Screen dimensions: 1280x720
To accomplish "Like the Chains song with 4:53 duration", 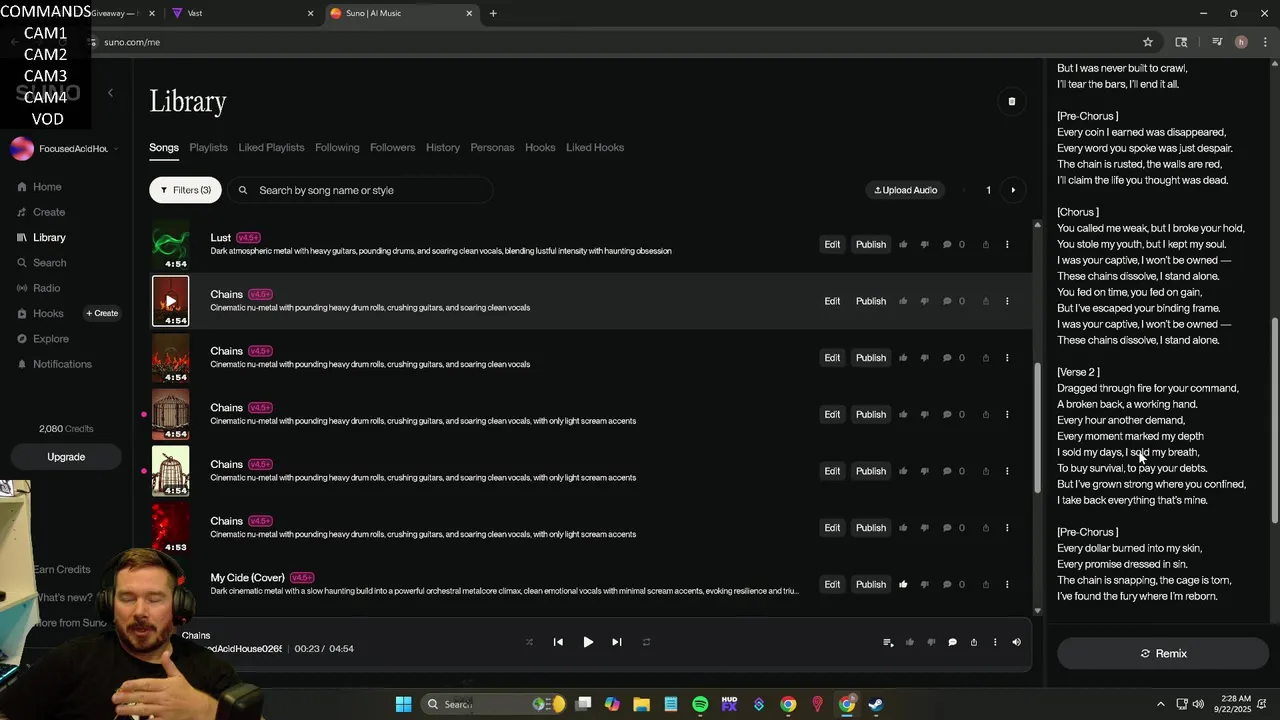I will click(903, 527).
